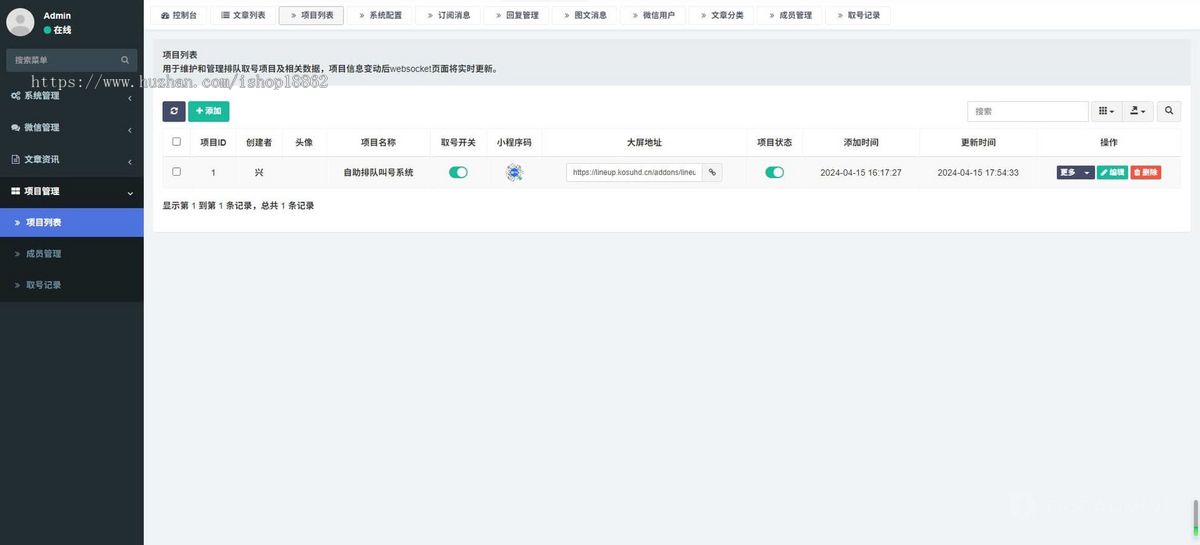Click the 2024-04-15 16:17:27 timestamp cell

861,172
